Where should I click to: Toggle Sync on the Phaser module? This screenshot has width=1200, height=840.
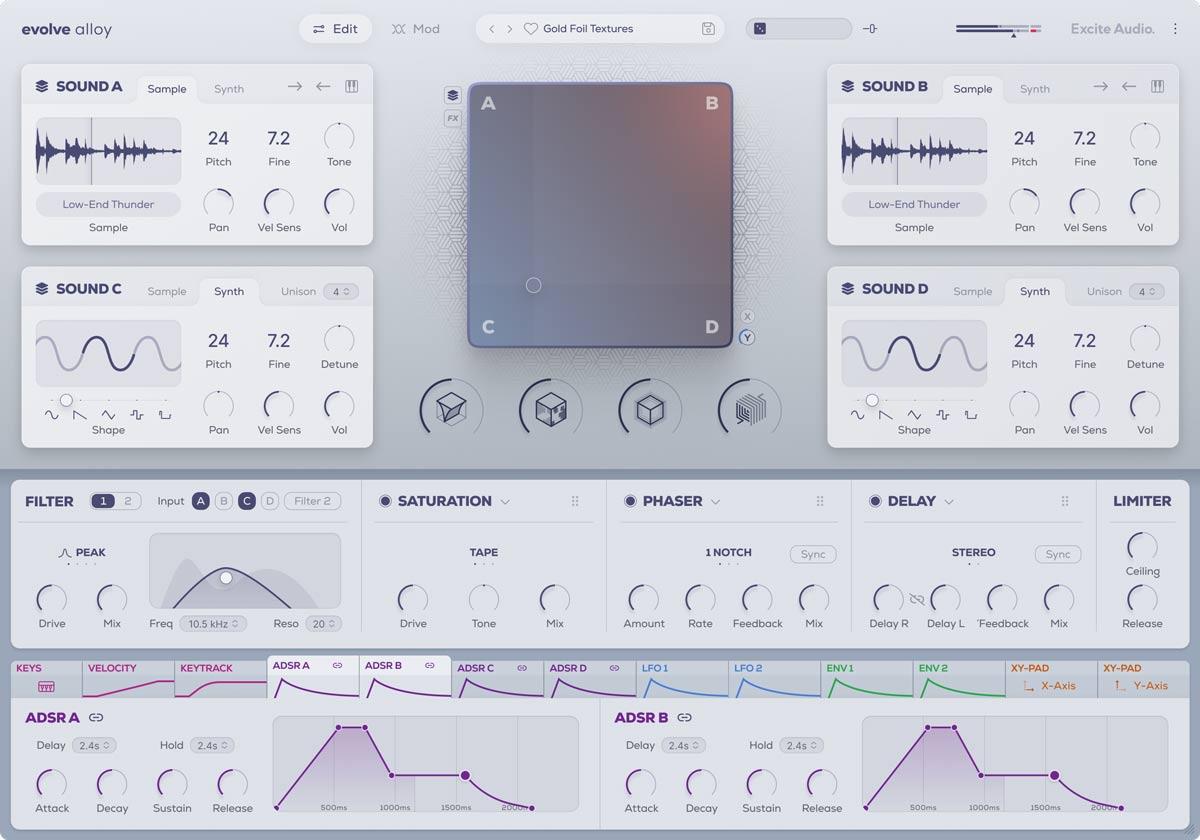(x=813, y=554)
